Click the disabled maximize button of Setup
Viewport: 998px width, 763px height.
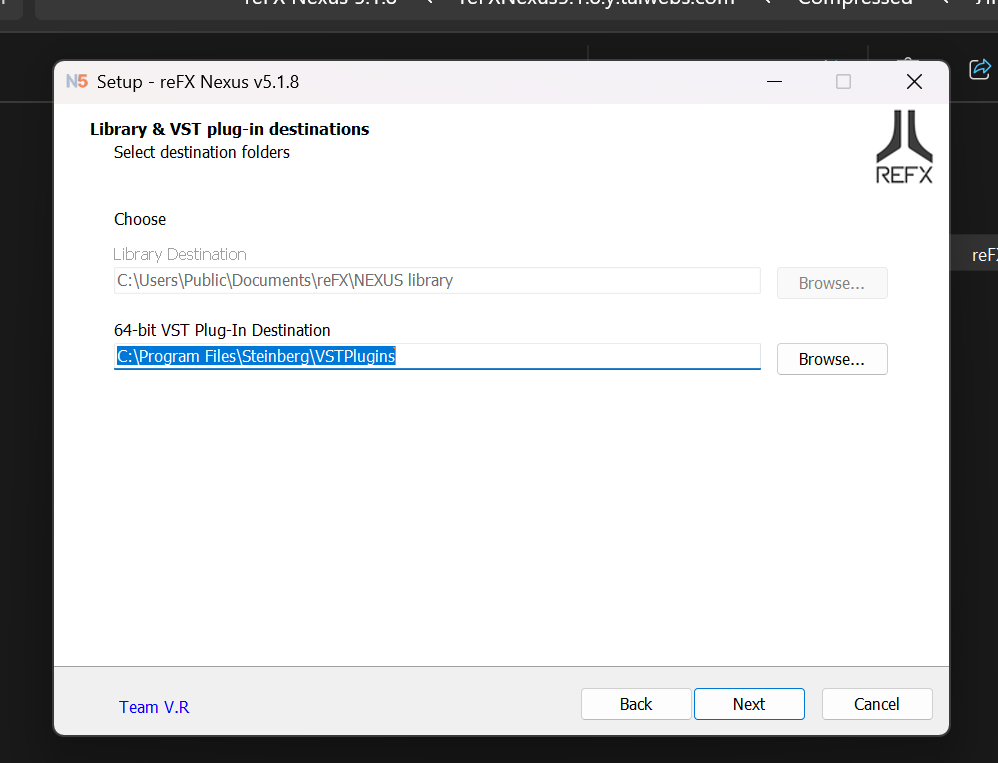click(x=843, y=81)
